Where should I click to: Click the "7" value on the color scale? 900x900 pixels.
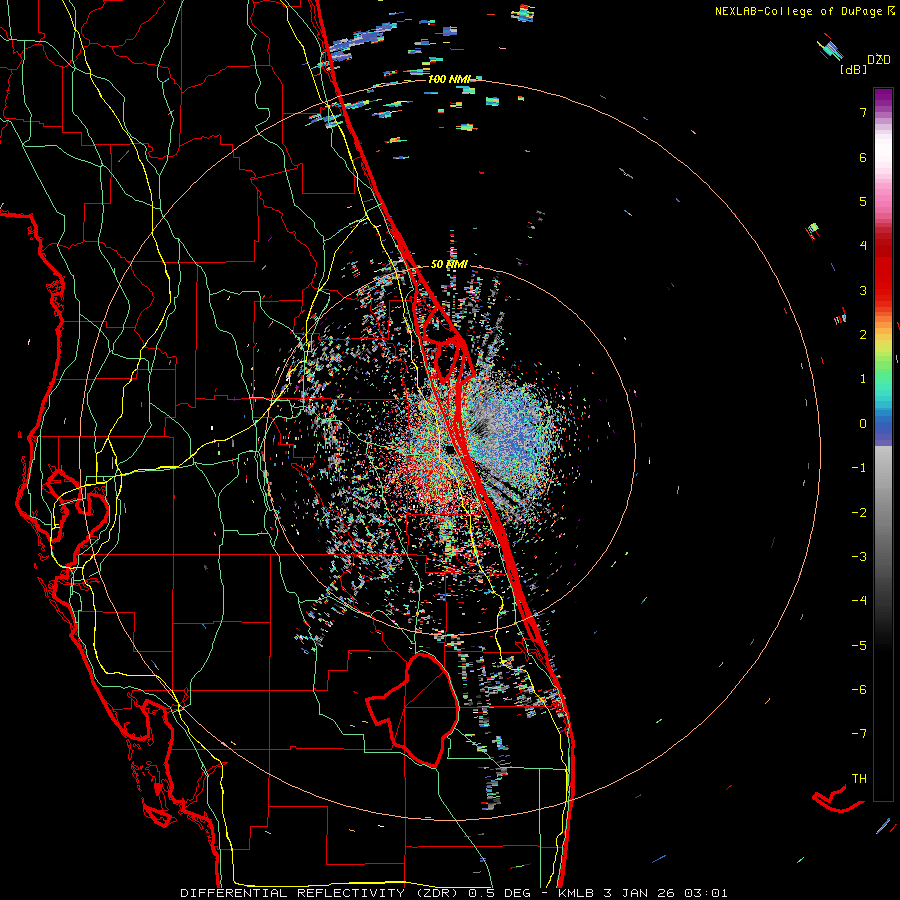point(863,112)
